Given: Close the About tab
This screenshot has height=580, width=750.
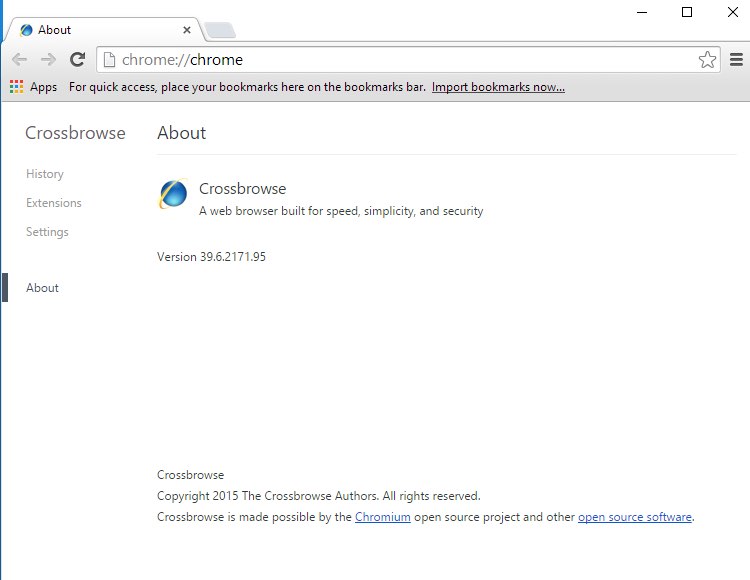Looking at the screenshot, I should (187, 30).
